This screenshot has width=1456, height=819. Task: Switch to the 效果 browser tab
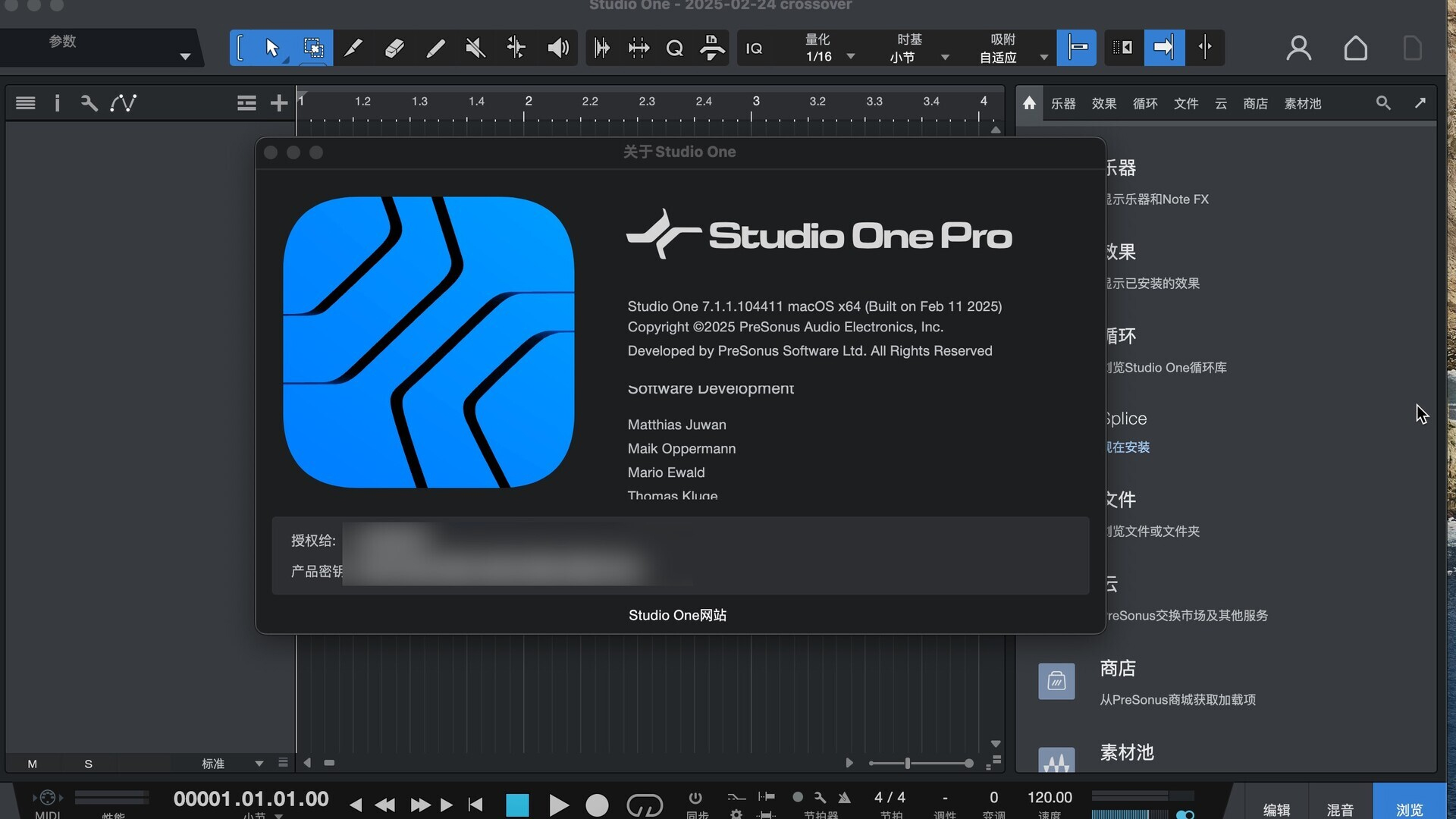pyautogui.click(x=1103, y=104)
